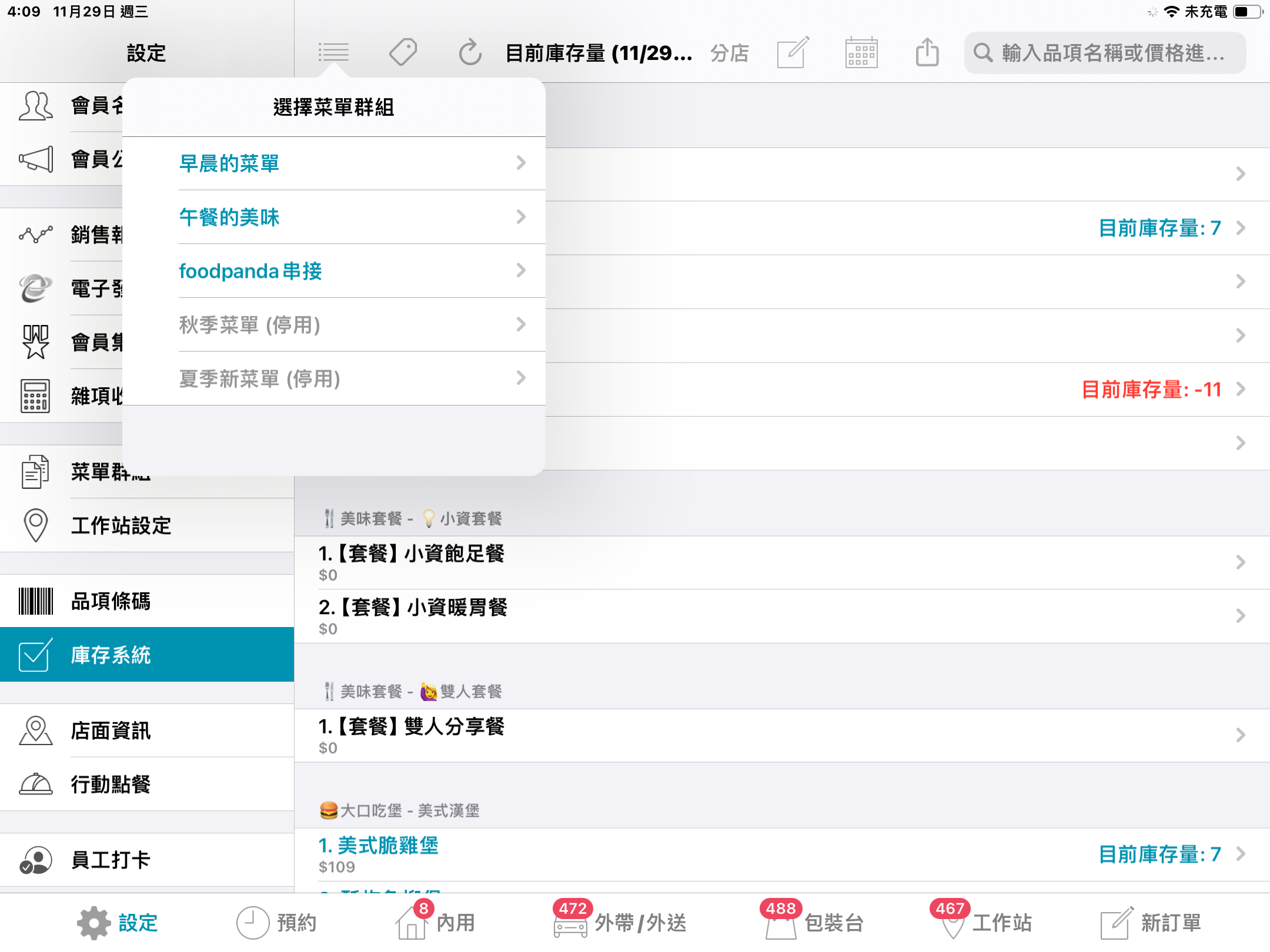Tap the mobile ordering cloche icon
This screenshot has width=1270, height=952.
pyautogui.click(x=36, y=784)
